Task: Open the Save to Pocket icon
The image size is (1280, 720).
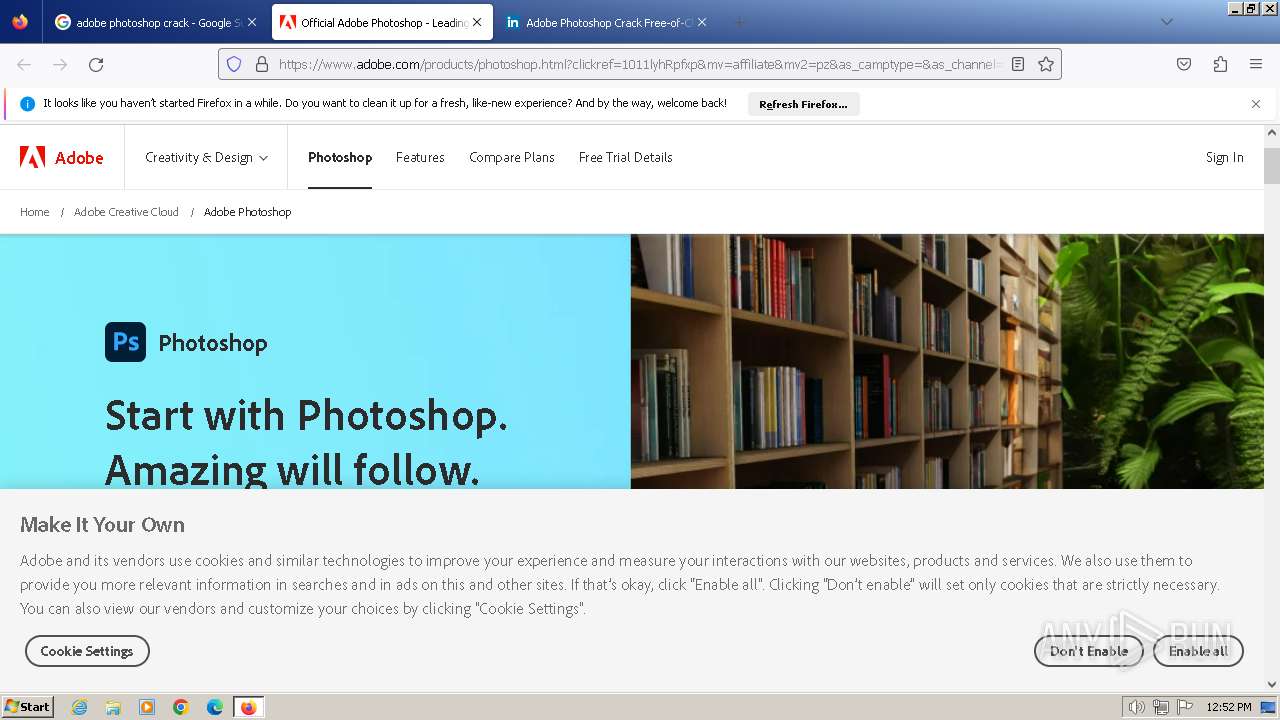Action: click(1184, 64)
